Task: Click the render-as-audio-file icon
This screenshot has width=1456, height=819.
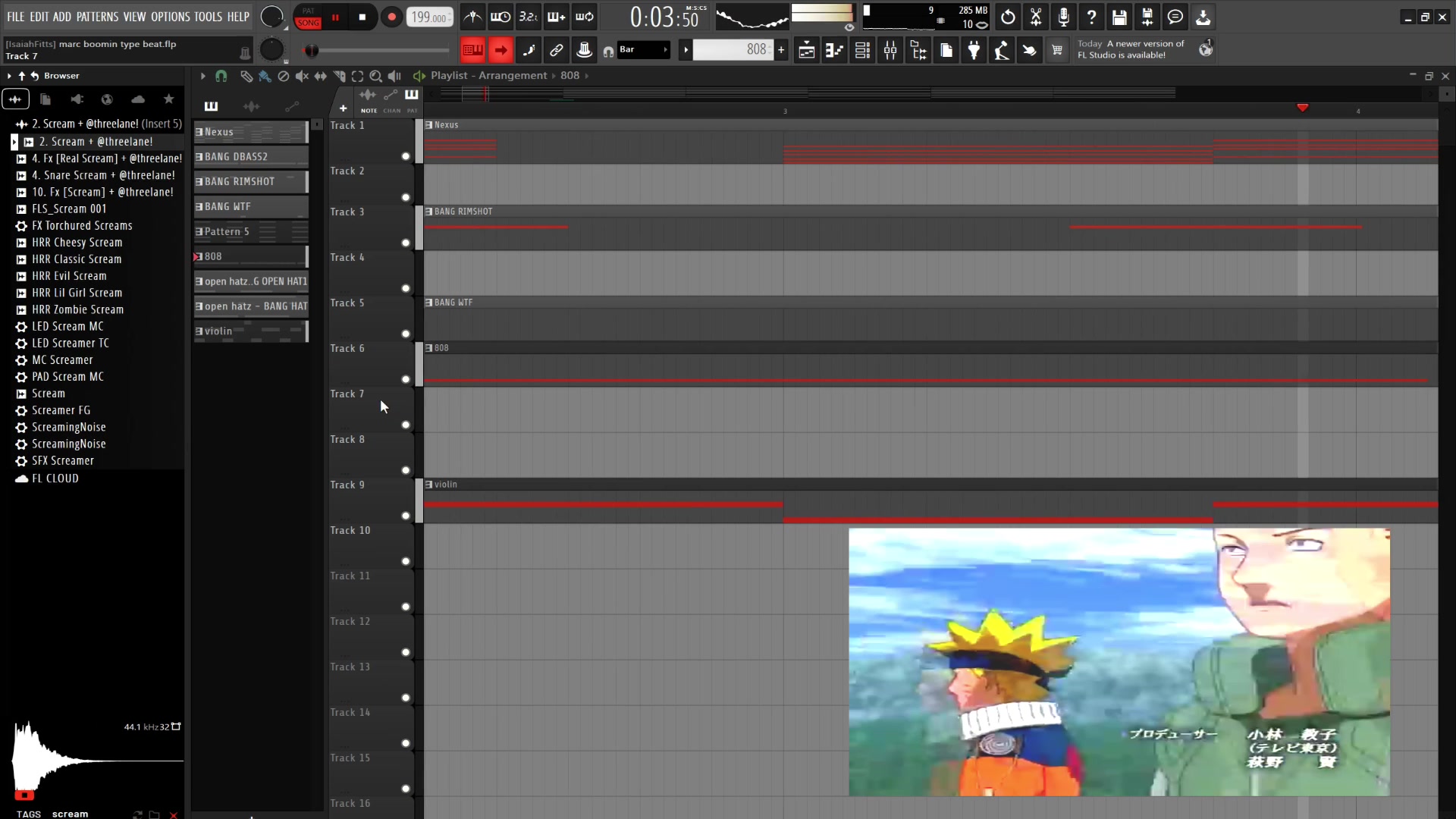Action: (1147, 17)
